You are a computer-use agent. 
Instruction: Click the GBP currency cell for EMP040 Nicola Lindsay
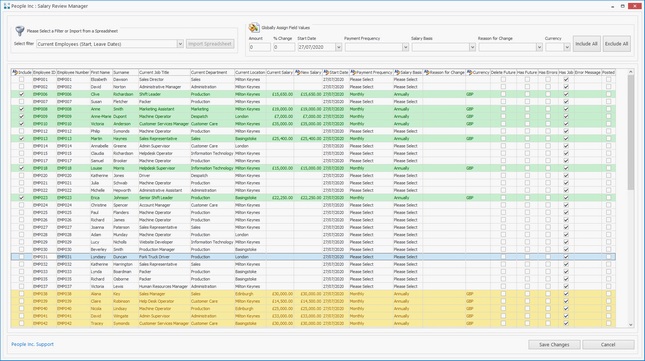(x=478, y=309)
